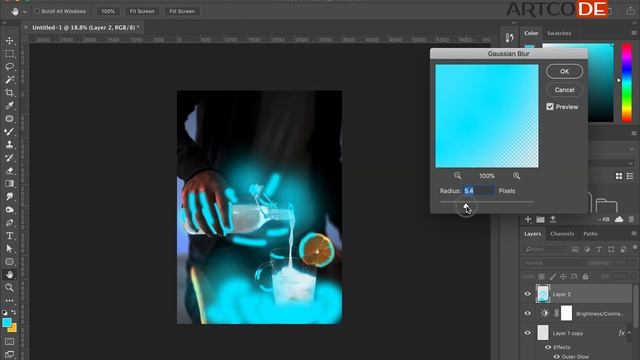
Task: Select the Layers tab
Action: [532, 234]
